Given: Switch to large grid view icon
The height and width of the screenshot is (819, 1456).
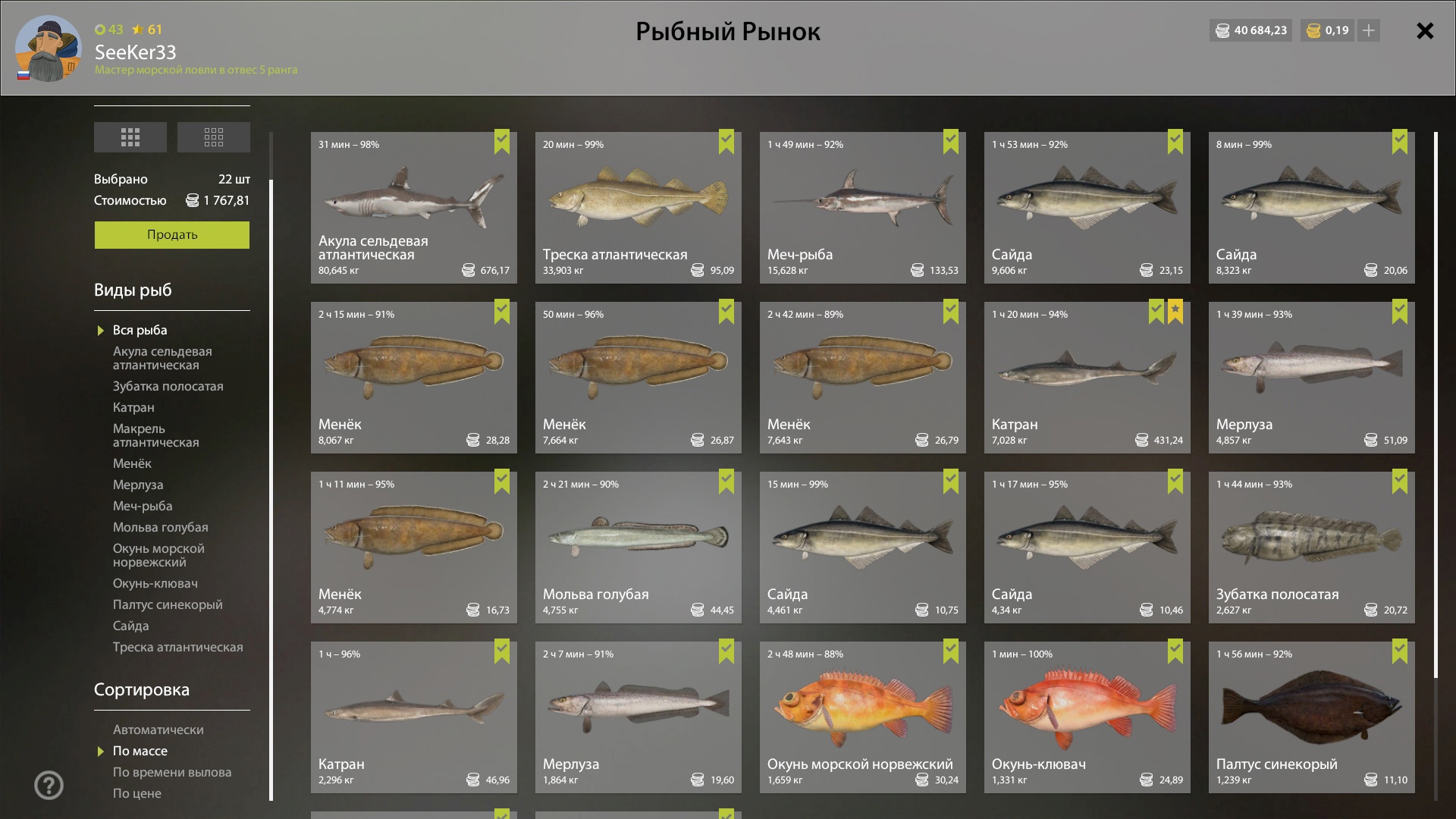Looking at the screenshot, I should click(x=130, y=137).
